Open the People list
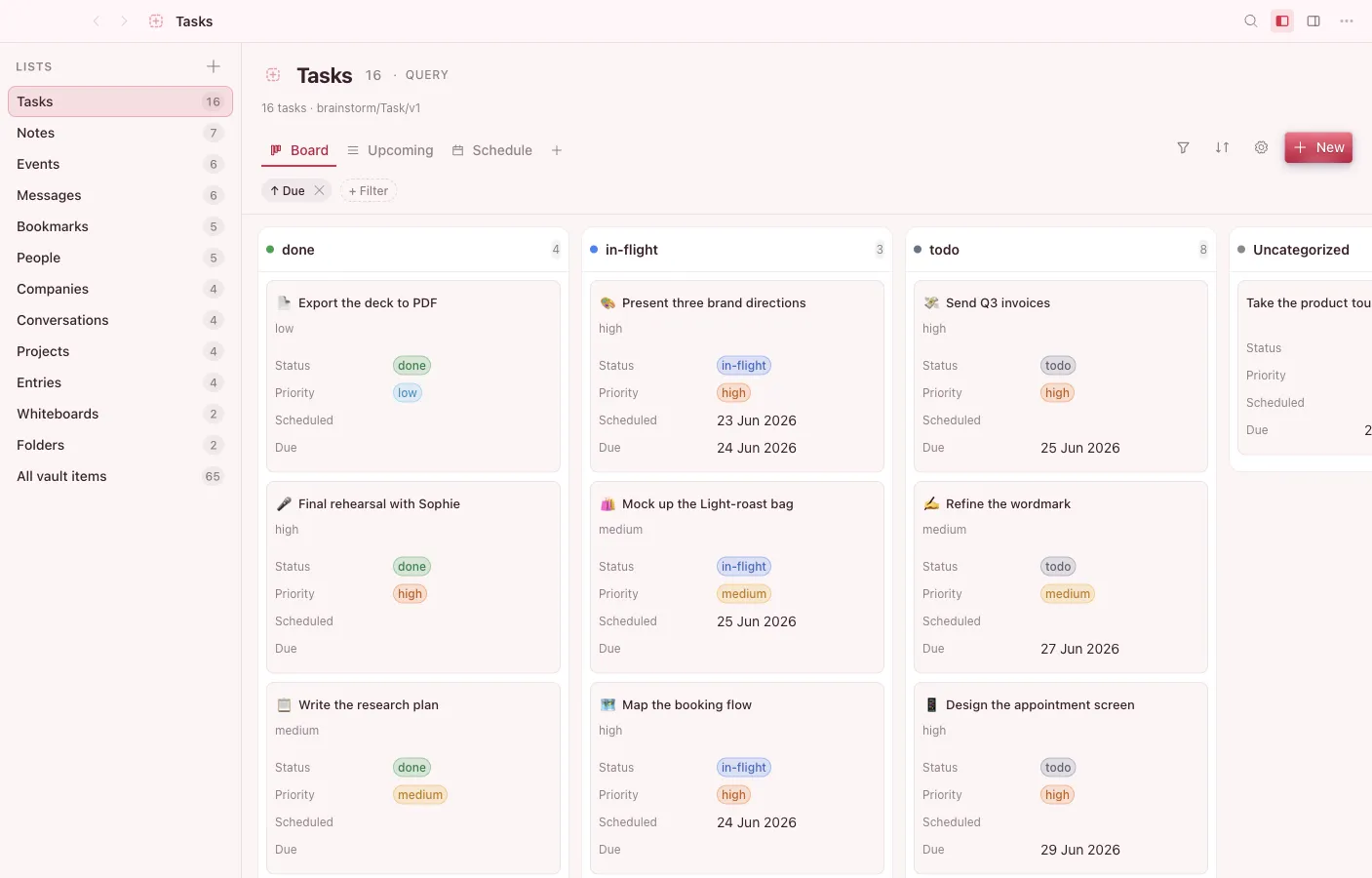Viewport: 1372px width, 878px height. click(x=120, y=258)
